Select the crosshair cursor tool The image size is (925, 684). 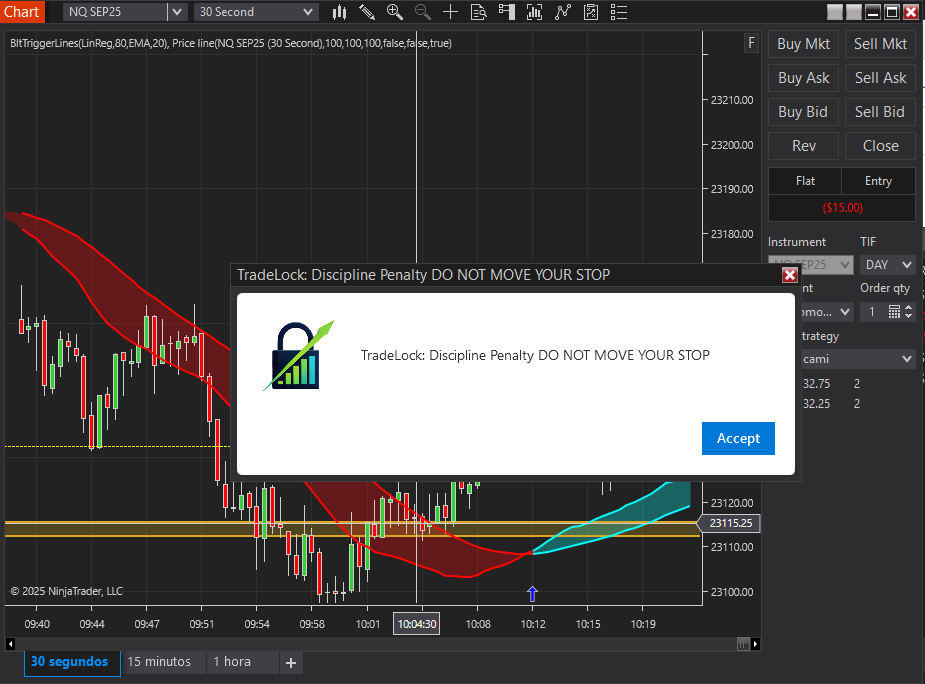(x=450, y=12)
